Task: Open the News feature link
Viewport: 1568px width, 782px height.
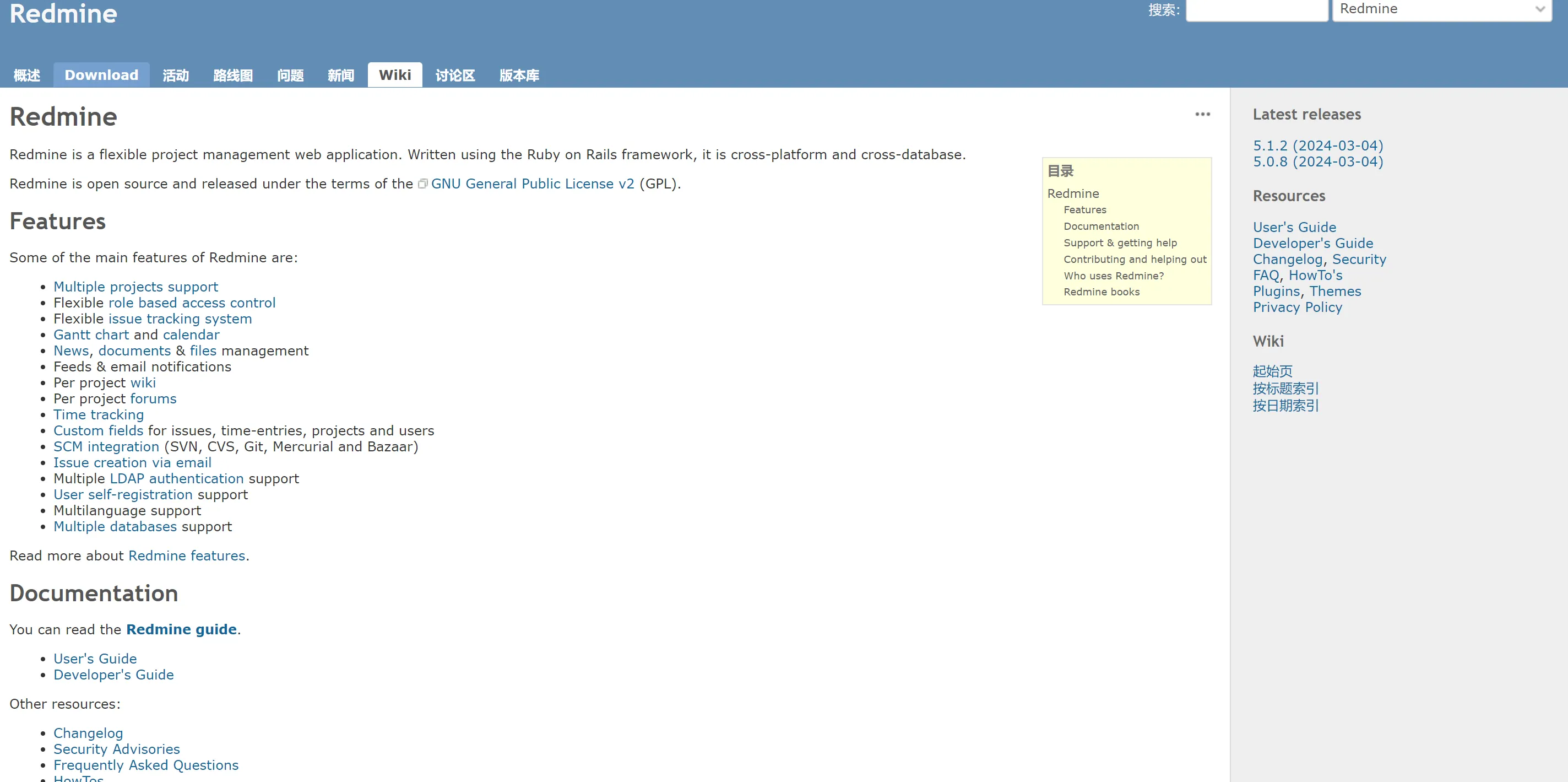Action: coord(71,351)
